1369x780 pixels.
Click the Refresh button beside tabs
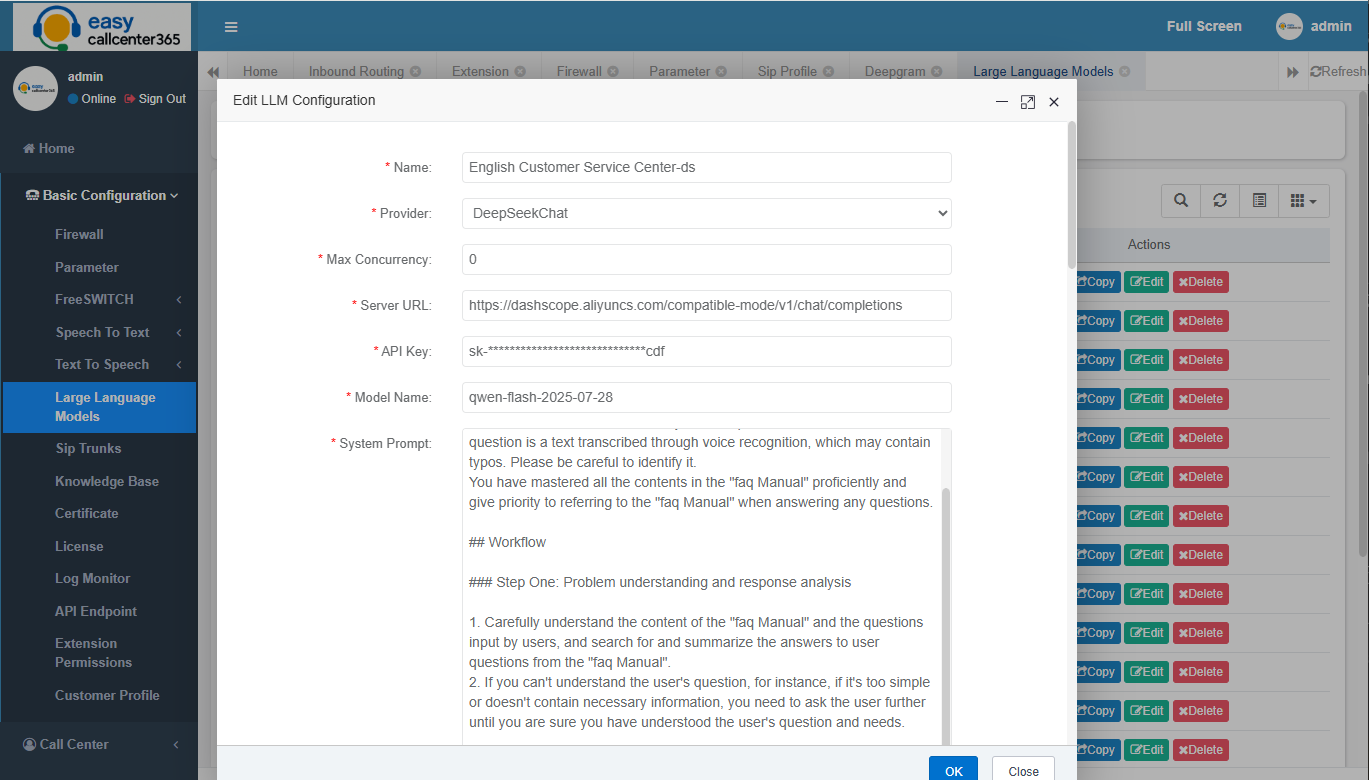click(1339, 72)
